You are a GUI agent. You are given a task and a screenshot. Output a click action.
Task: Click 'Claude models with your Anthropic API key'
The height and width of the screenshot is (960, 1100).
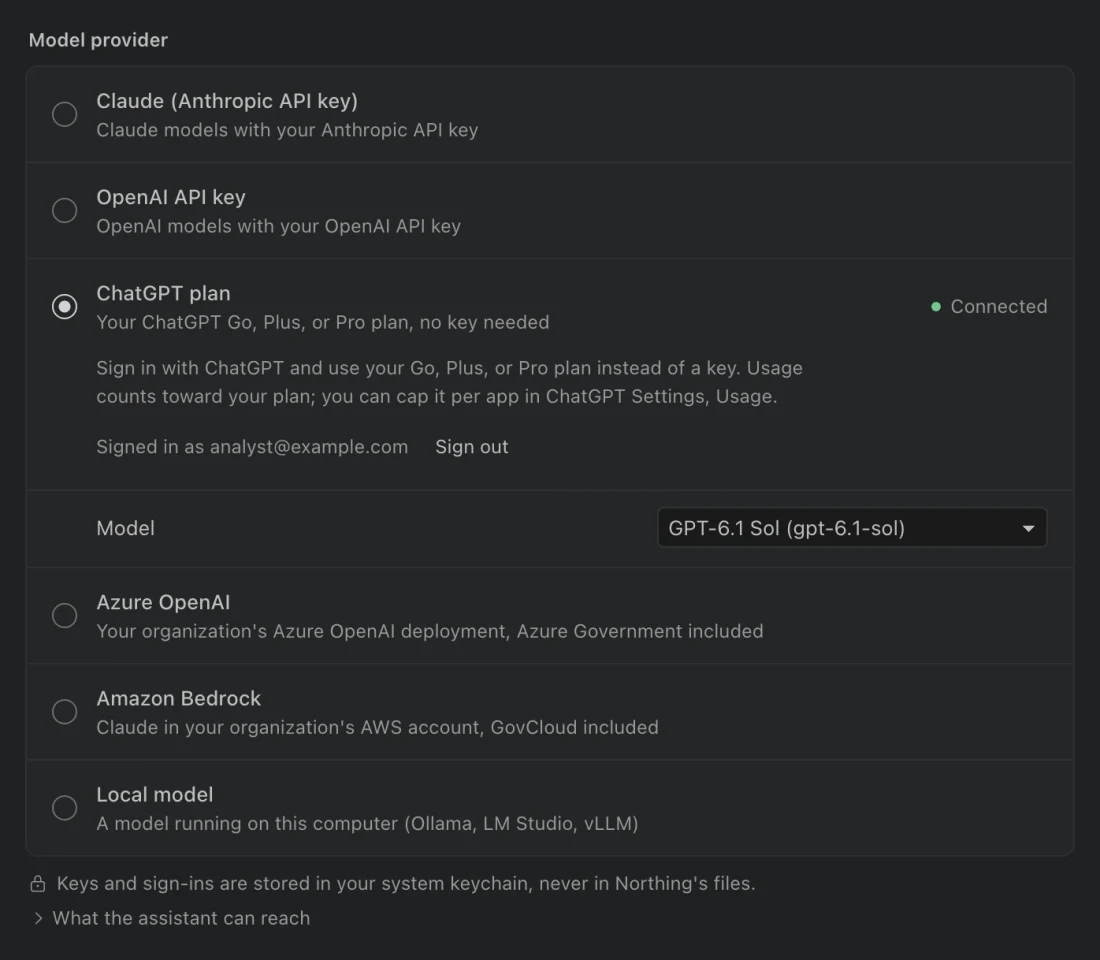(287, 130)
